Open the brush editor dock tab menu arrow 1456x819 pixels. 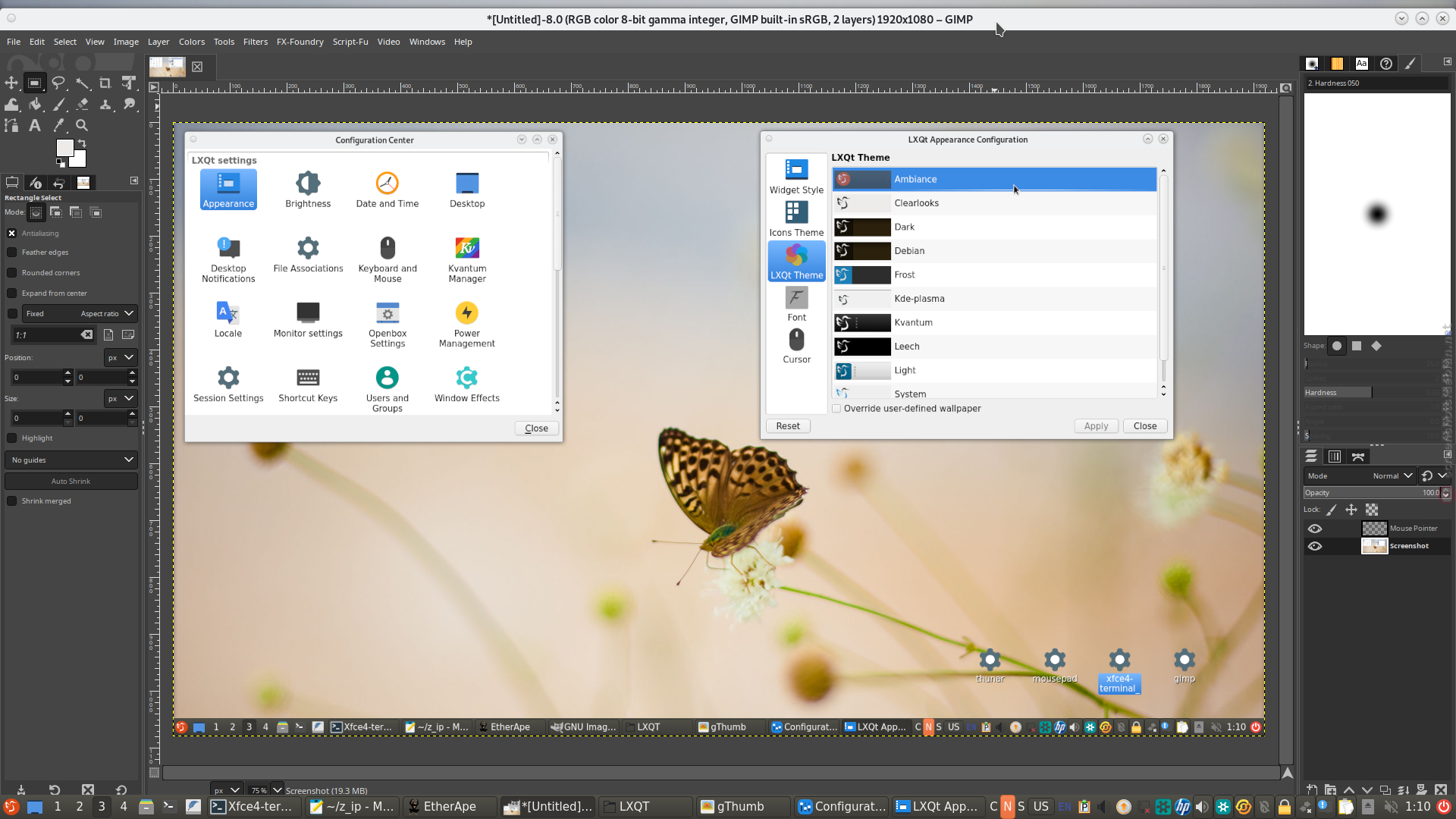tap(1447, 61)
